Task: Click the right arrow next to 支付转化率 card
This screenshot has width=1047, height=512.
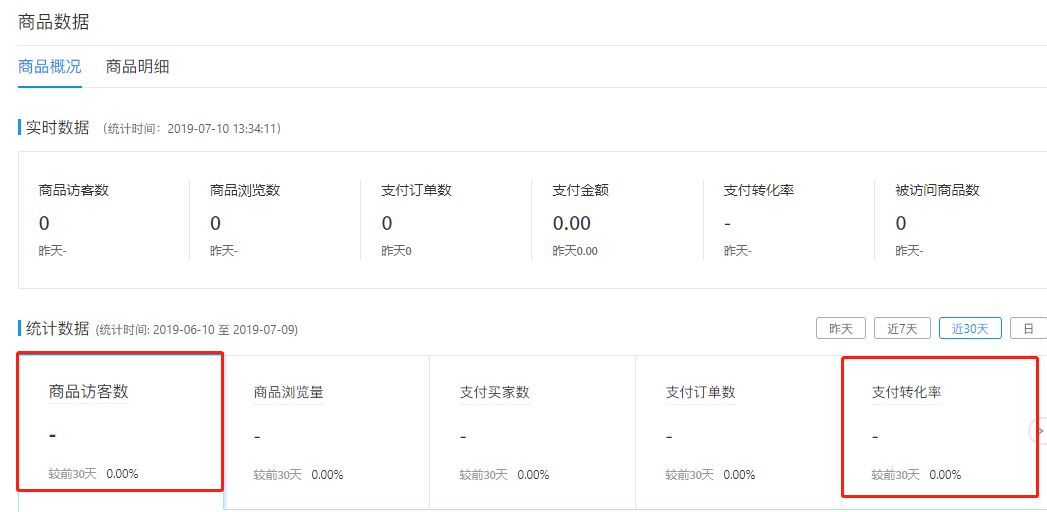Action: point(1039,431)
